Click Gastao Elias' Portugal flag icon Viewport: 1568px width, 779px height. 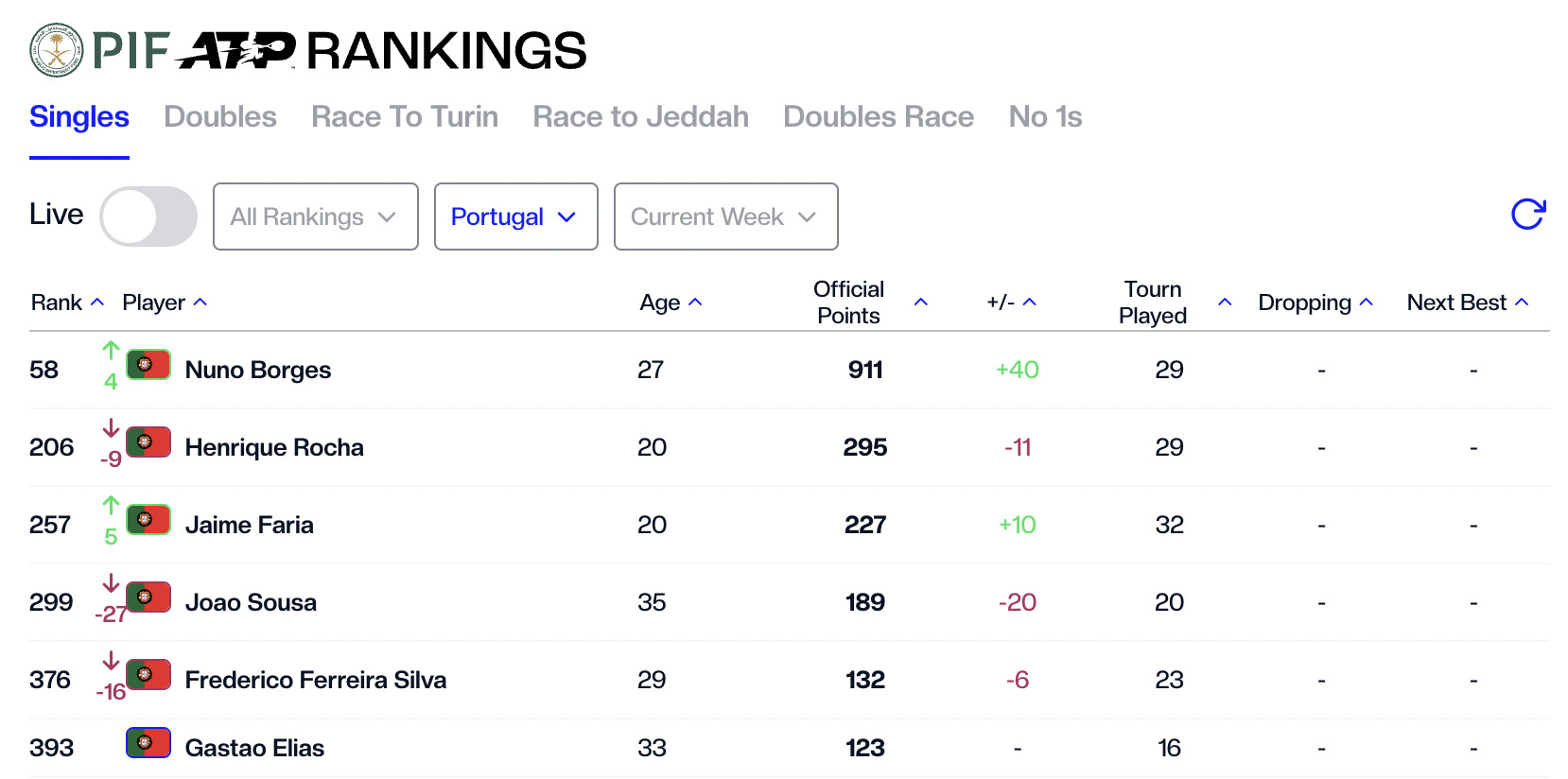[148, 743]
